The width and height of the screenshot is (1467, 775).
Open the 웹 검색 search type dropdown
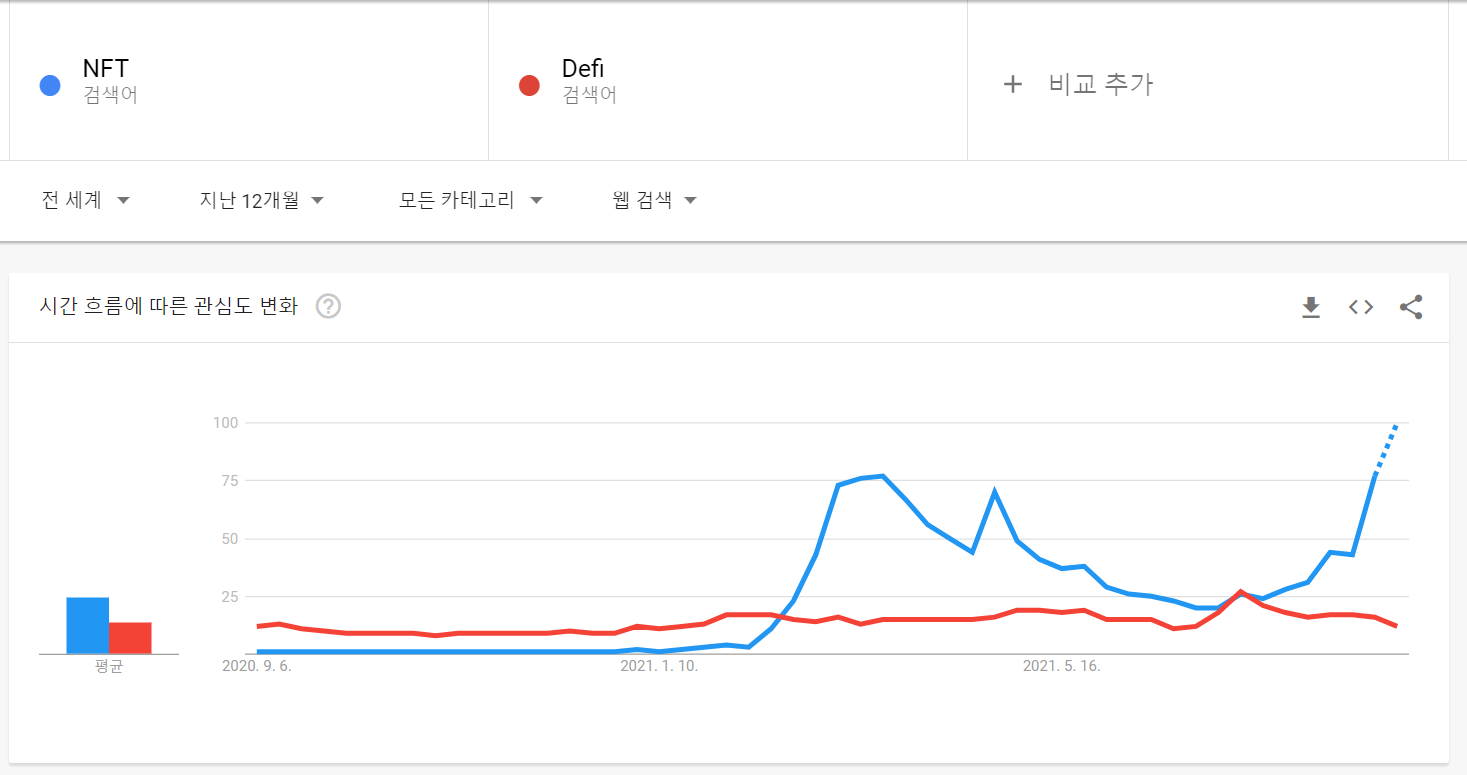[x=655, y=200]
